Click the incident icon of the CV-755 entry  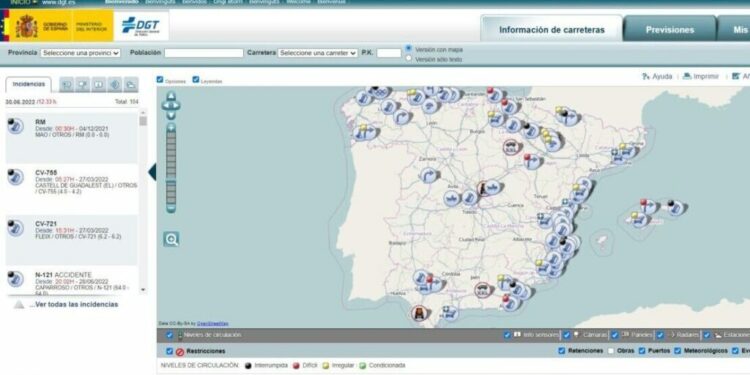tap(15, 177)
